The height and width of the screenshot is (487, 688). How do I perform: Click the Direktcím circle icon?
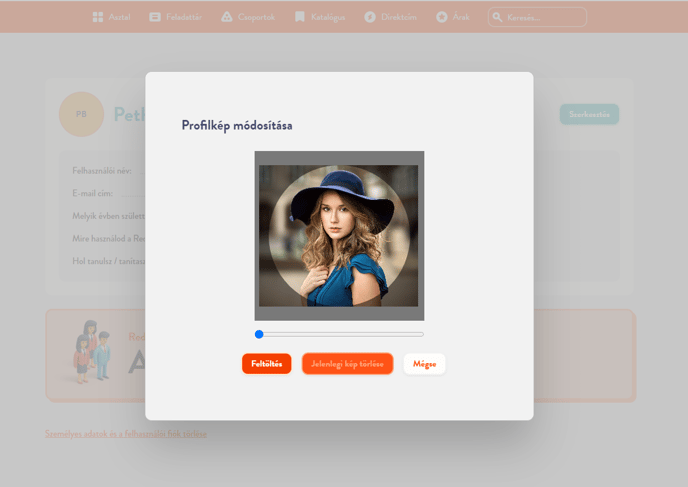(x=370, y=17)
